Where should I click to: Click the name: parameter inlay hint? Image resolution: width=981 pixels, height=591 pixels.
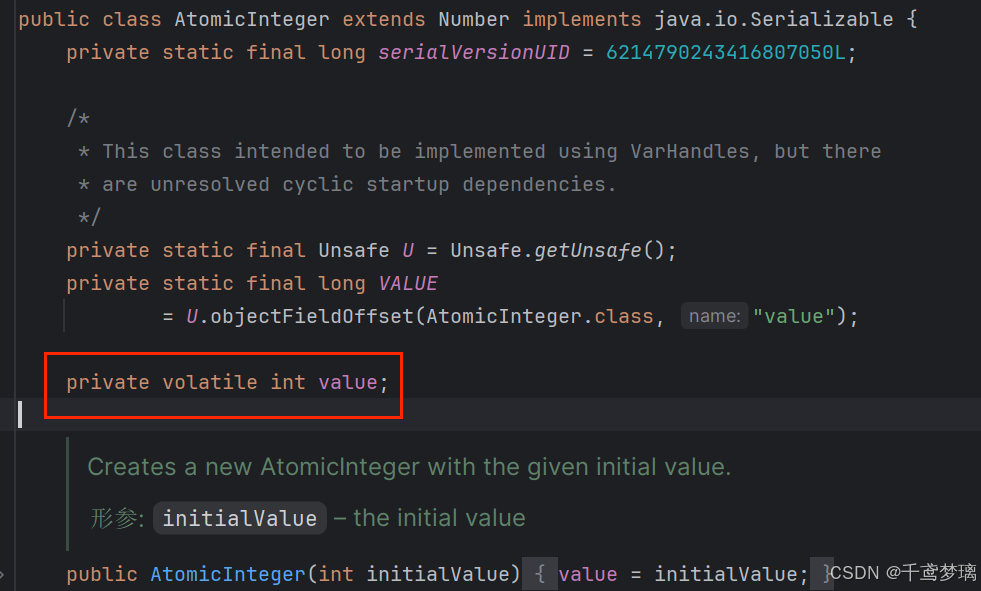[x=714, y=316]
